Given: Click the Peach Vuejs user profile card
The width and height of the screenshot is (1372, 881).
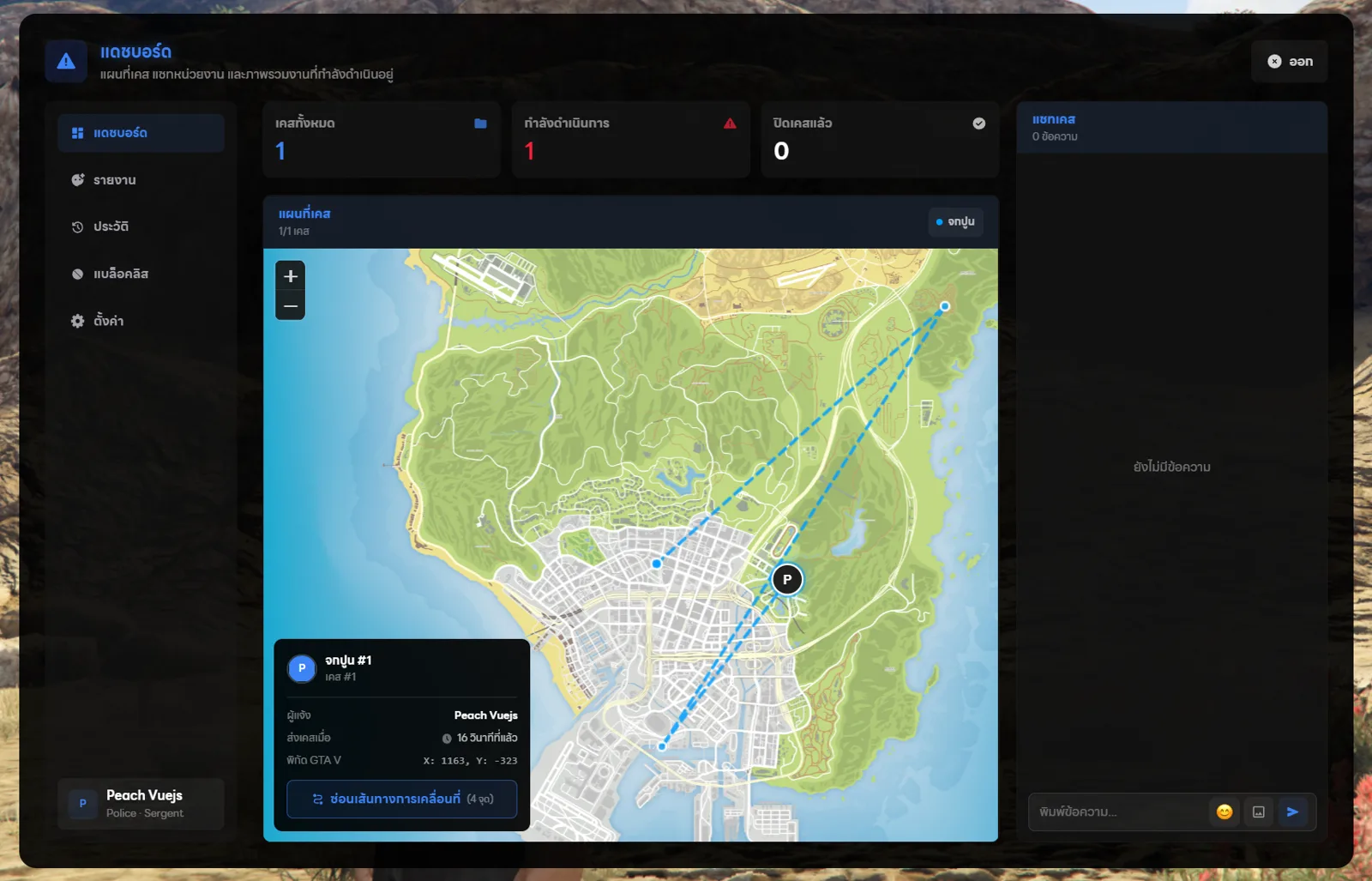Looking at the screenshot, I should 141,804.
